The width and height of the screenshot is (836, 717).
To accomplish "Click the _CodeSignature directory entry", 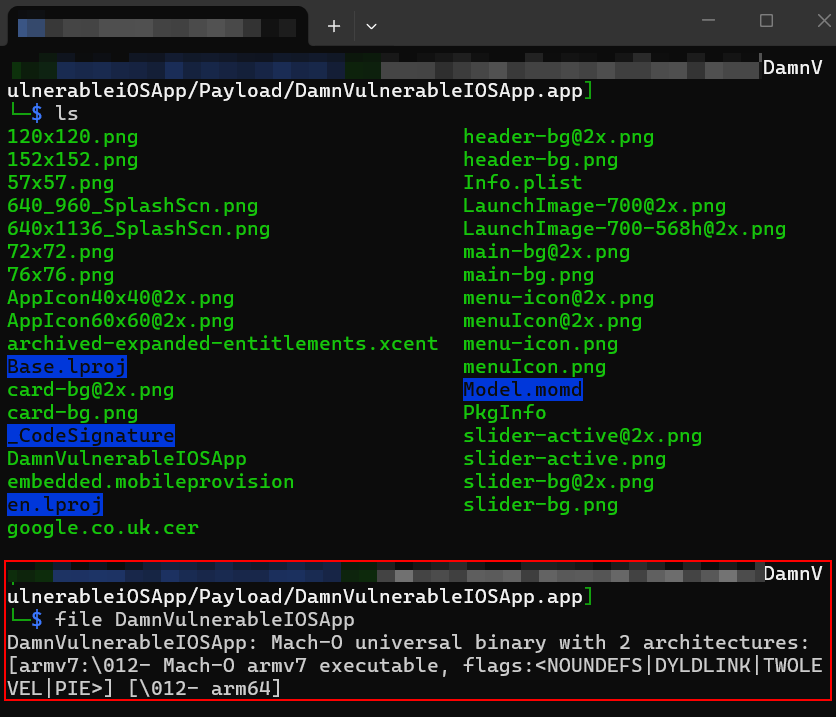I will click(x=91, y=436).
